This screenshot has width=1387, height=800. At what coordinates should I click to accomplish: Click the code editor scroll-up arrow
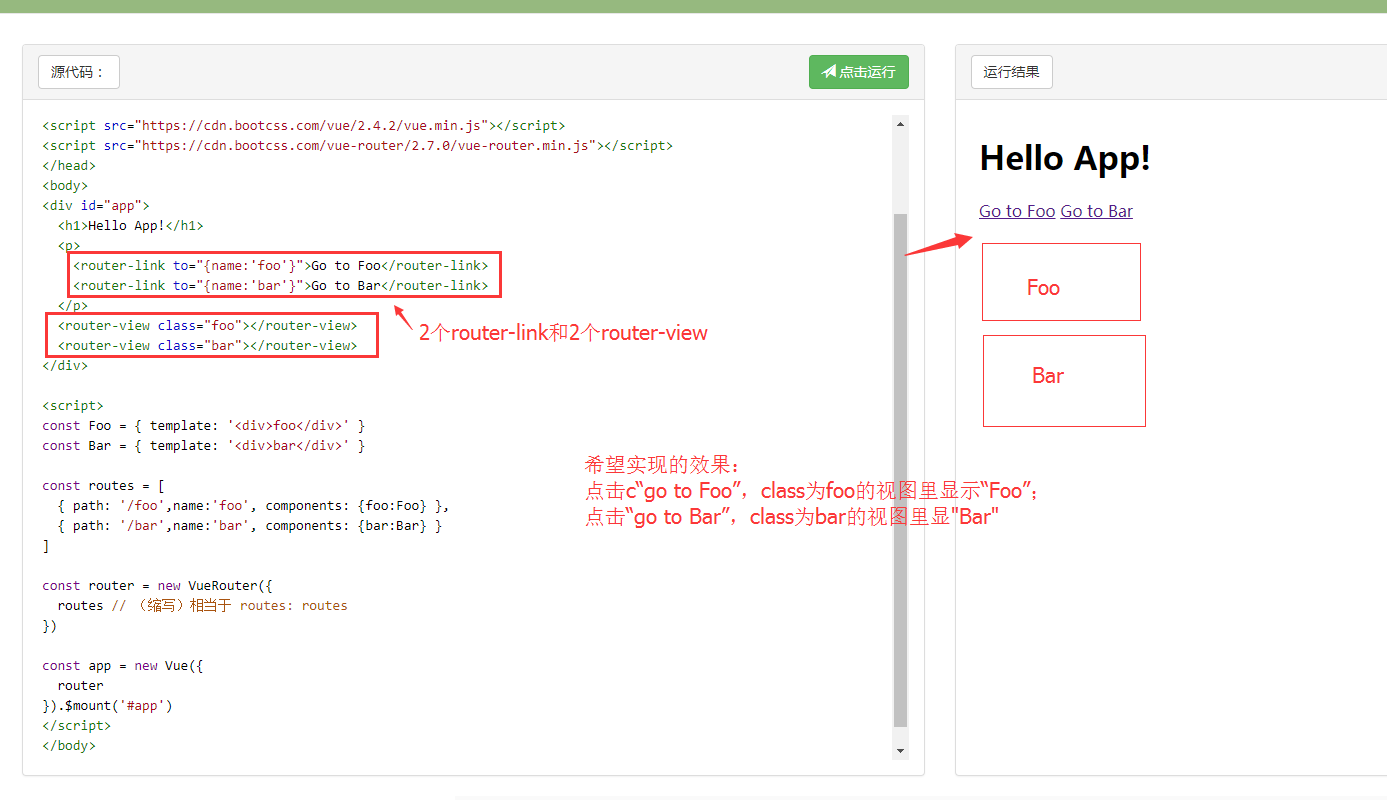(900, 124)
